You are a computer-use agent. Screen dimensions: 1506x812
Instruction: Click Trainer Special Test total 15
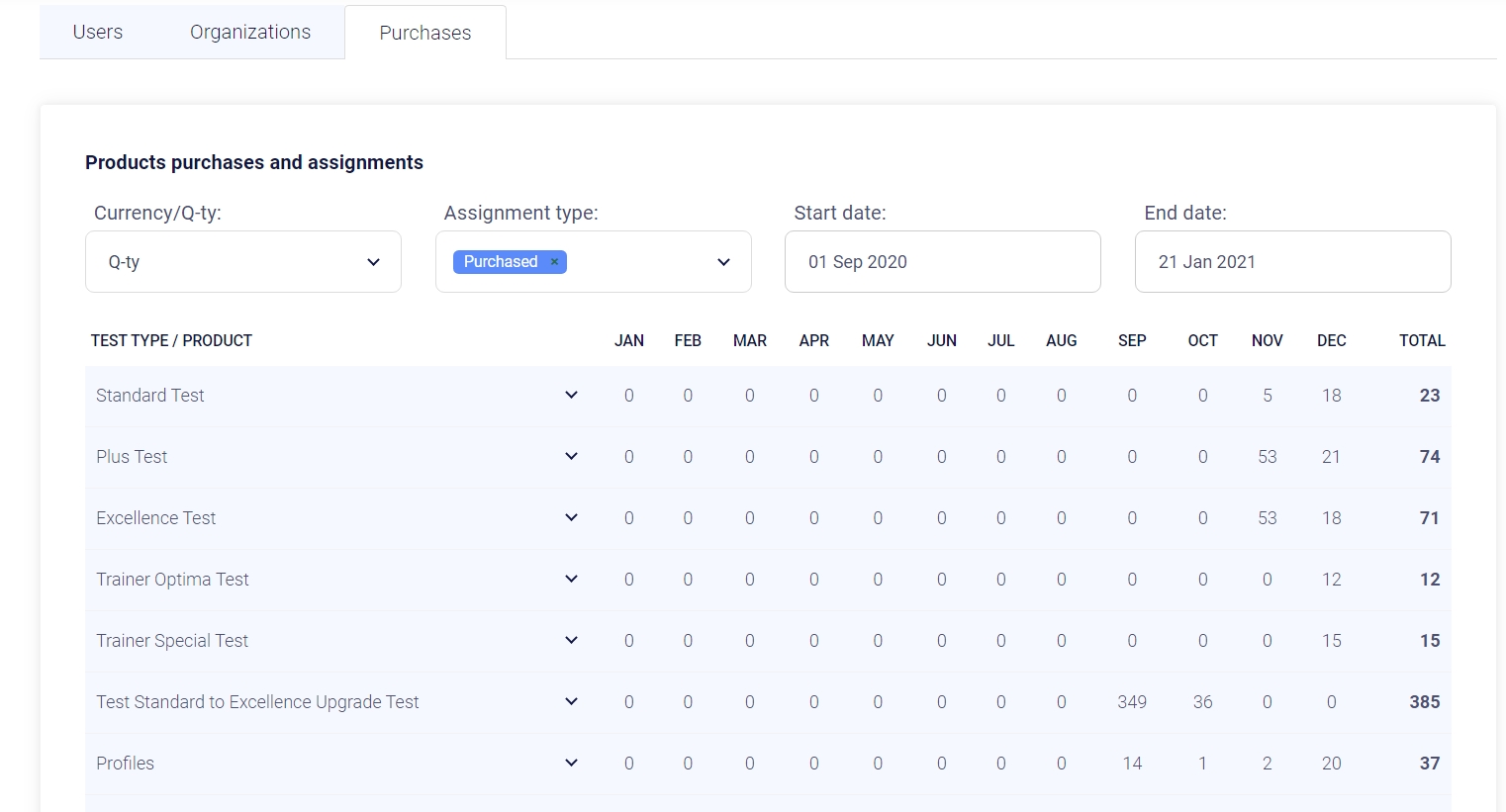tap(1430, 641)
